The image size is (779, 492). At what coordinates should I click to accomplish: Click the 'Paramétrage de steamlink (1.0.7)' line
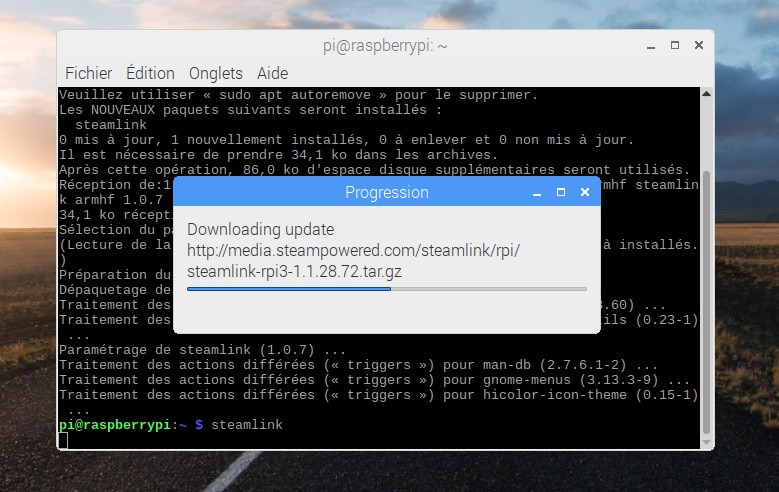202,350
